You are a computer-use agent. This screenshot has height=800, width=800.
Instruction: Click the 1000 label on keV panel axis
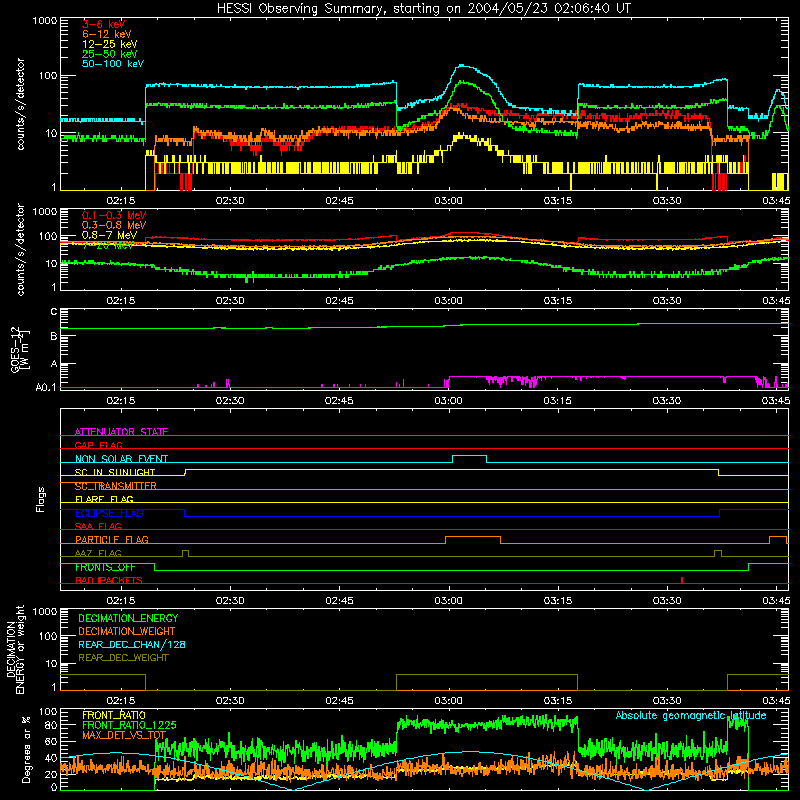45,21
